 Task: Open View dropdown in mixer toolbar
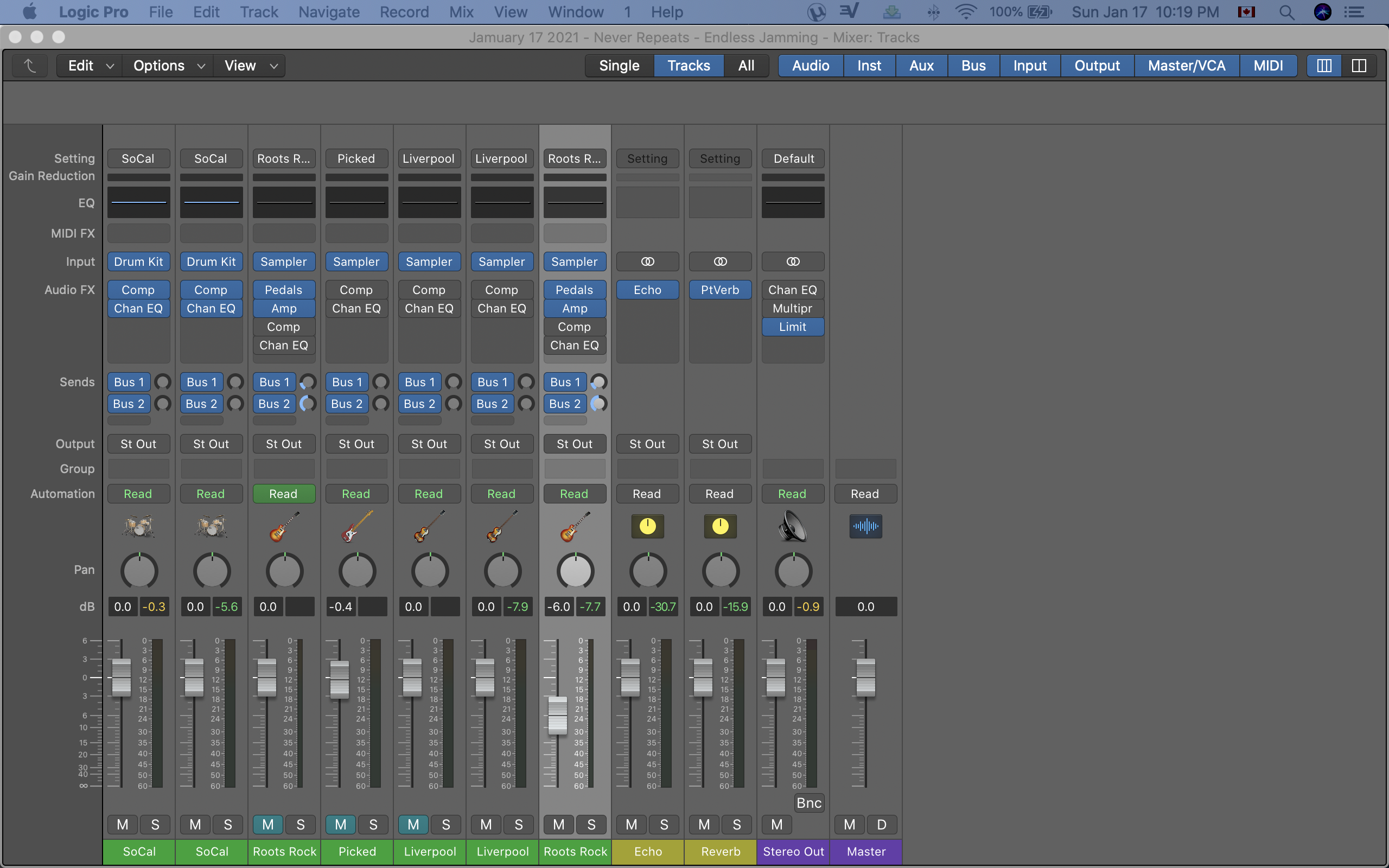[x=250, y=66]
